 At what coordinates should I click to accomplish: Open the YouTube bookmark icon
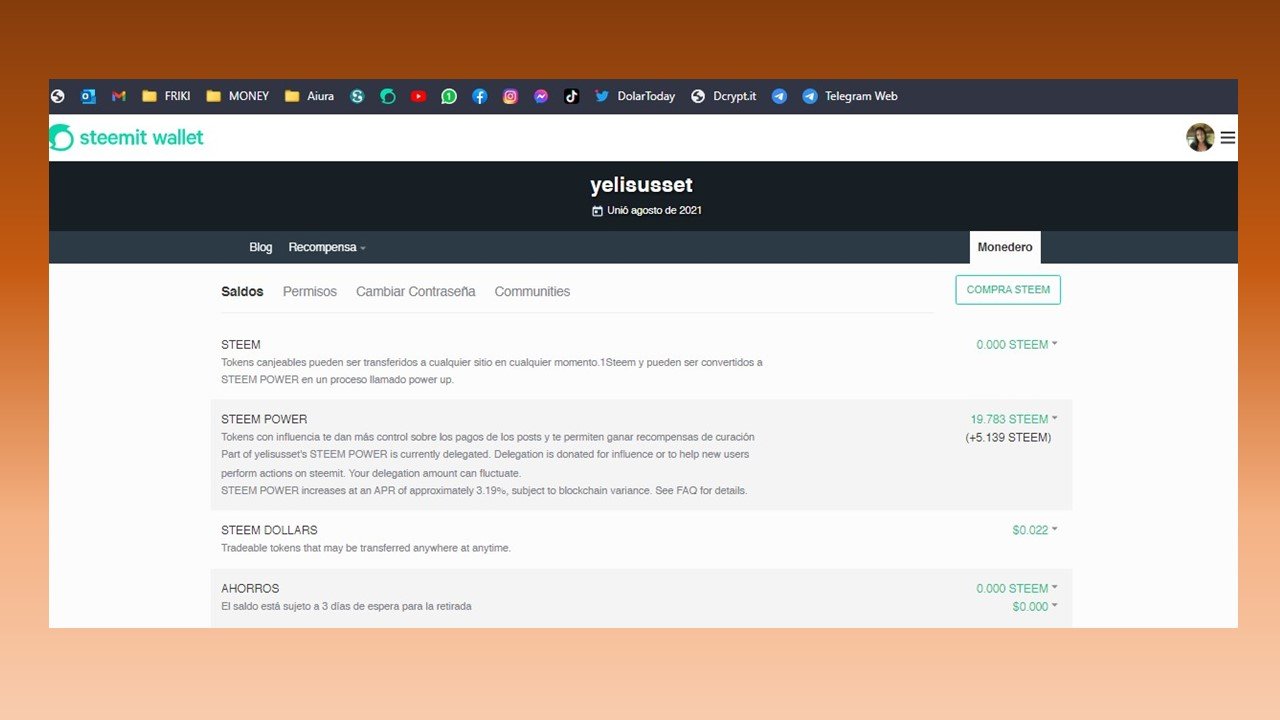418,96
